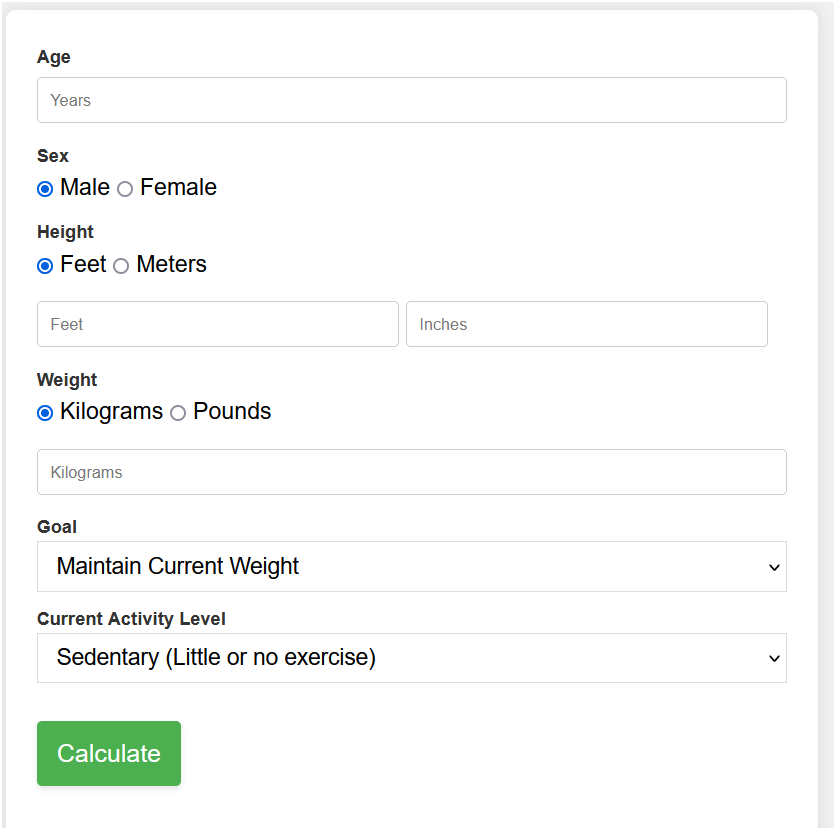Select the Female sex option
The image size is (836, 830).
(x=124, y=188)
